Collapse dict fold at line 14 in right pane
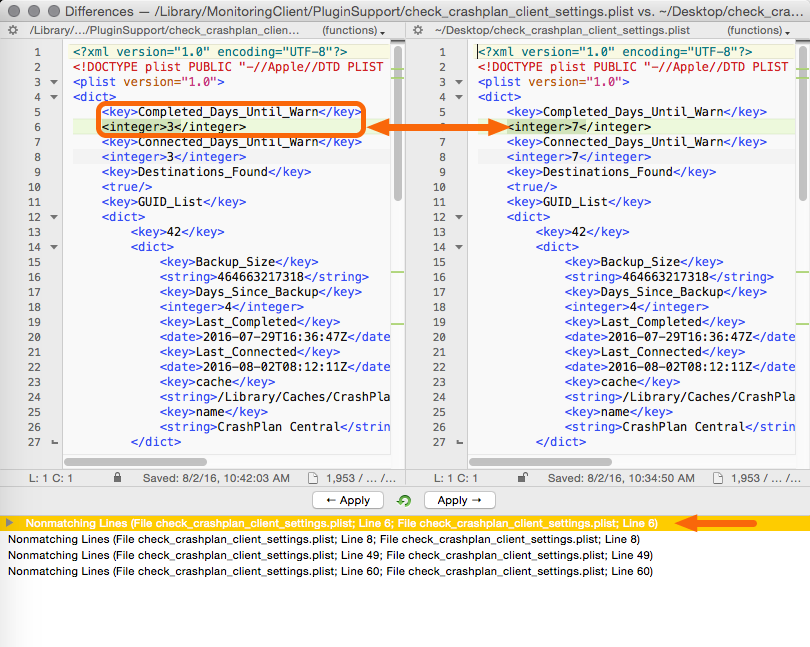Viewport: 810px width, 647px height. point(459,247)
